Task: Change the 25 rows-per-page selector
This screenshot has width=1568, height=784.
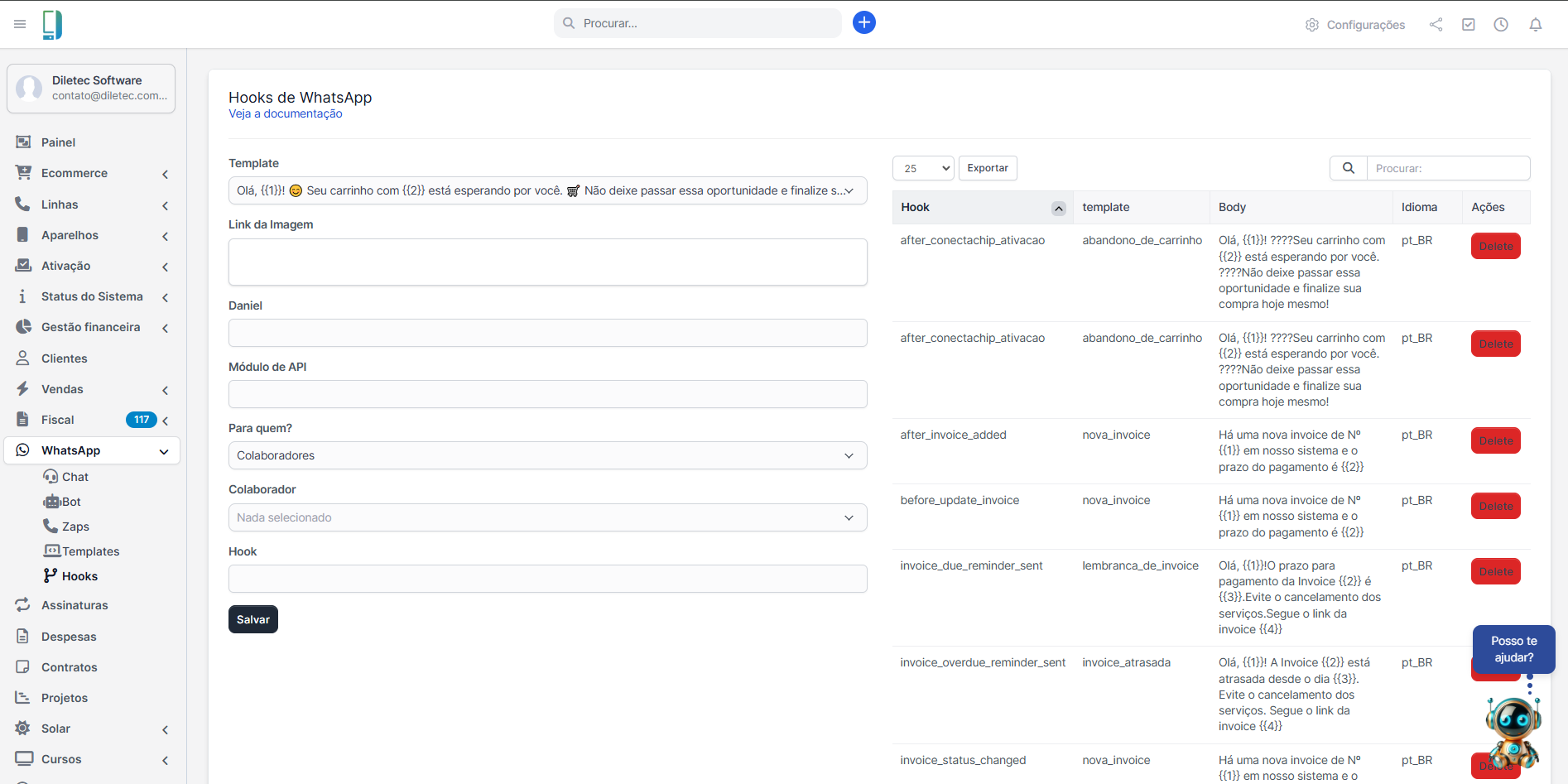Action: pyautogui.click(x=923, y=168)
